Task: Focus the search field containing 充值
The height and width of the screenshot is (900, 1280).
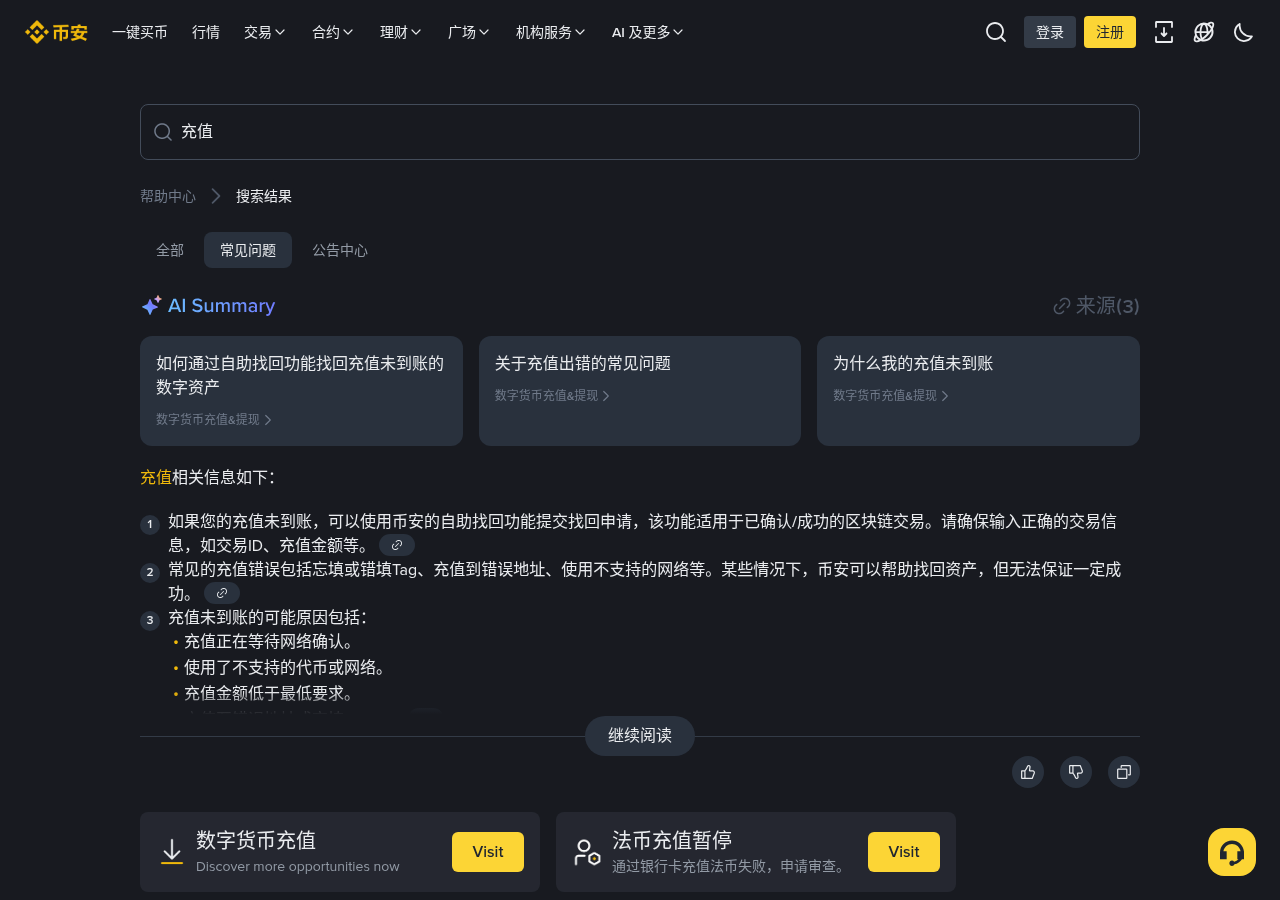Action: pos(640,132)
